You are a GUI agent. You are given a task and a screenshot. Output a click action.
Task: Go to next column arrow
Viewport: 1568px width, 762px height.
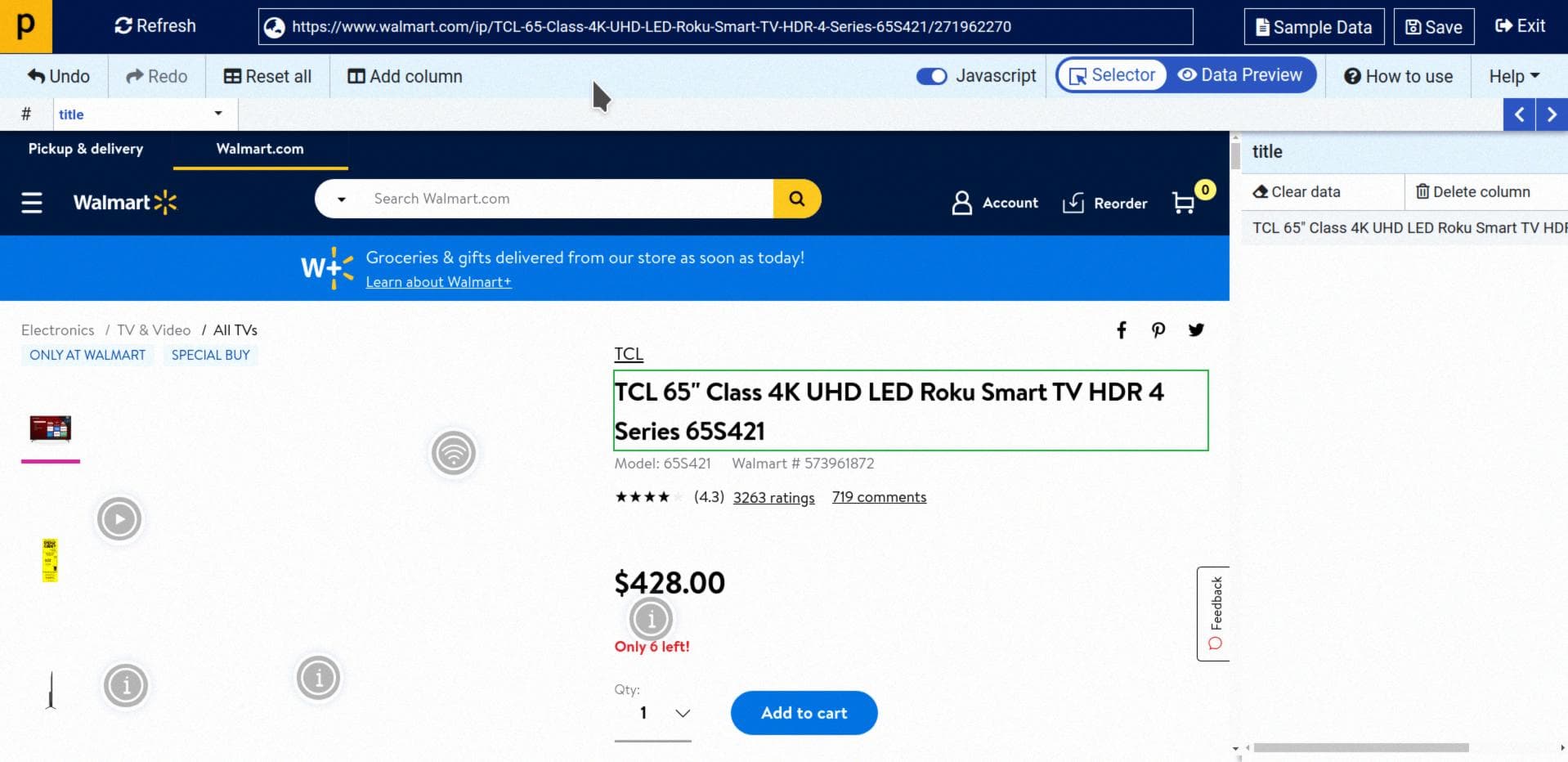[1552, 114]
